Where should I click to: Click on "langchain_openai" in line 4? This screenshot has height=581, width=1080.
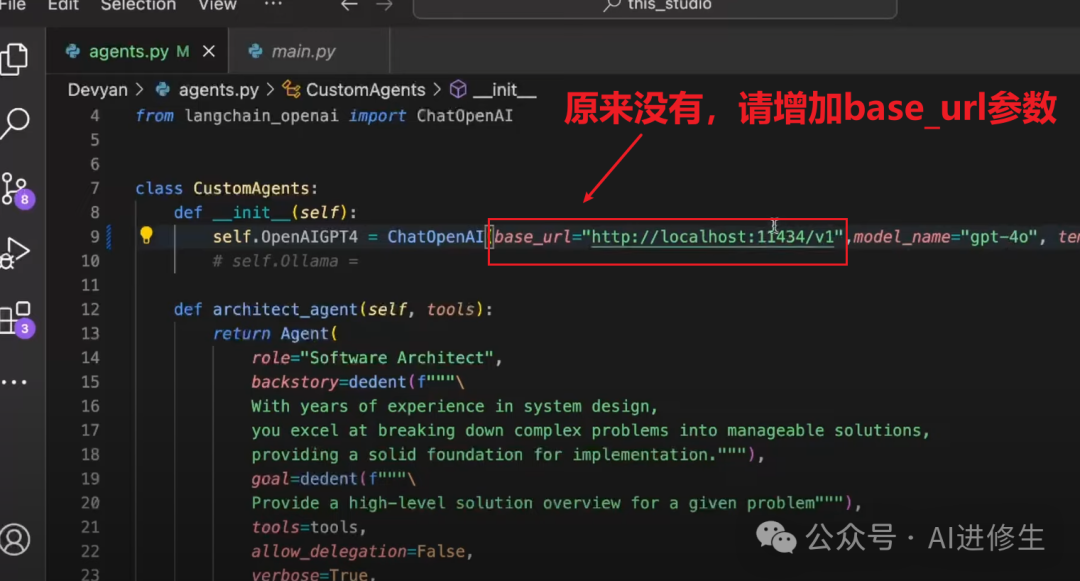pyautogui.click(x=262, y=116)
